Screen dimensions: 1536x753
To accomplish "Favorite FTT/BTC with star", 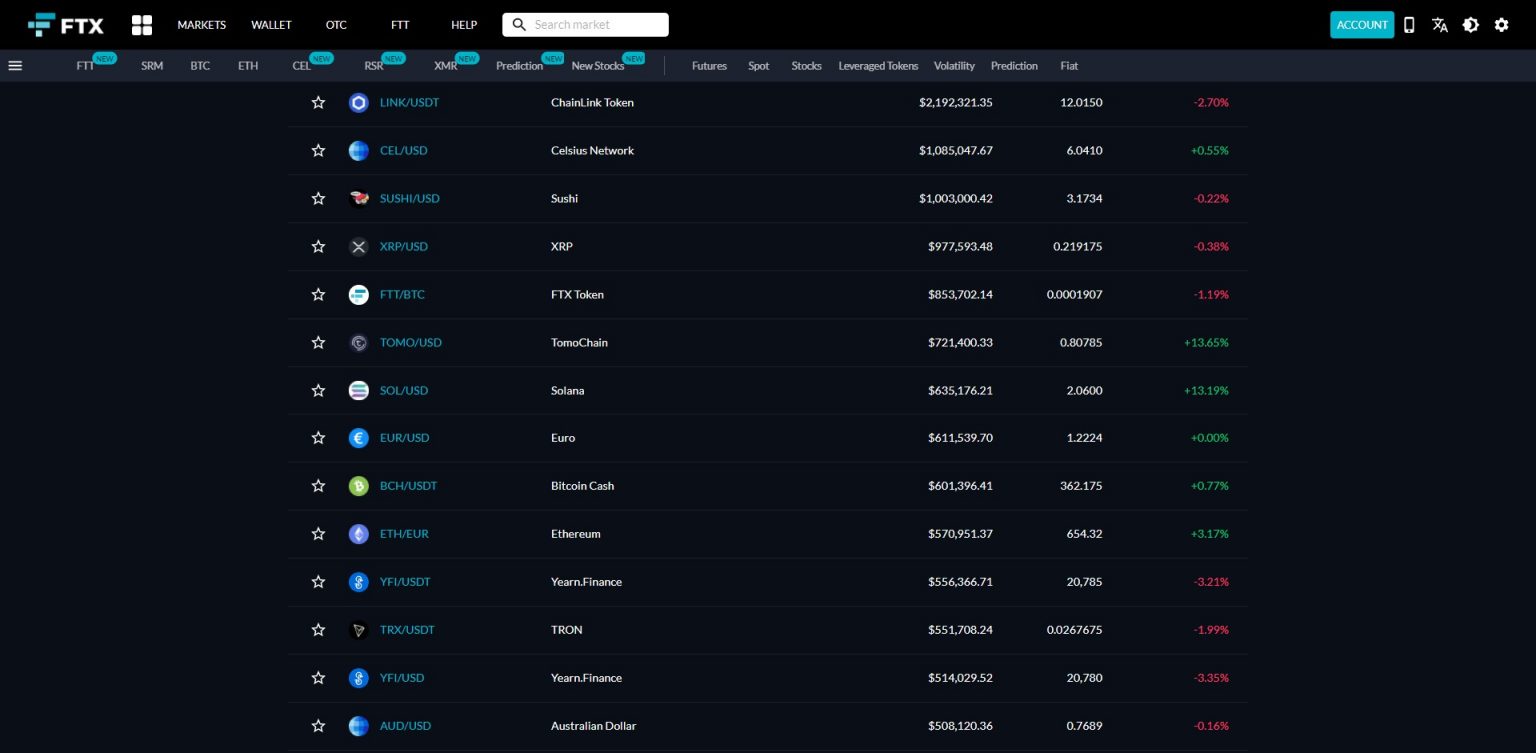I will (x=318, y=295).
